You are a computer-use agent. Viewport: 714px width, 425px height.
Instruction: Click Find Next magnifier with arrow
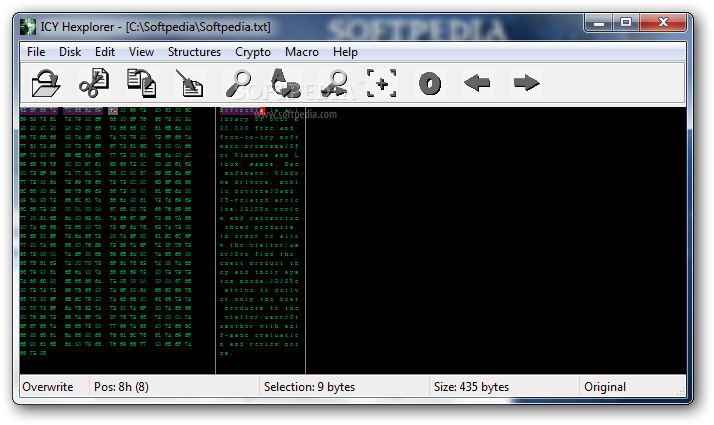pos(334,83)
